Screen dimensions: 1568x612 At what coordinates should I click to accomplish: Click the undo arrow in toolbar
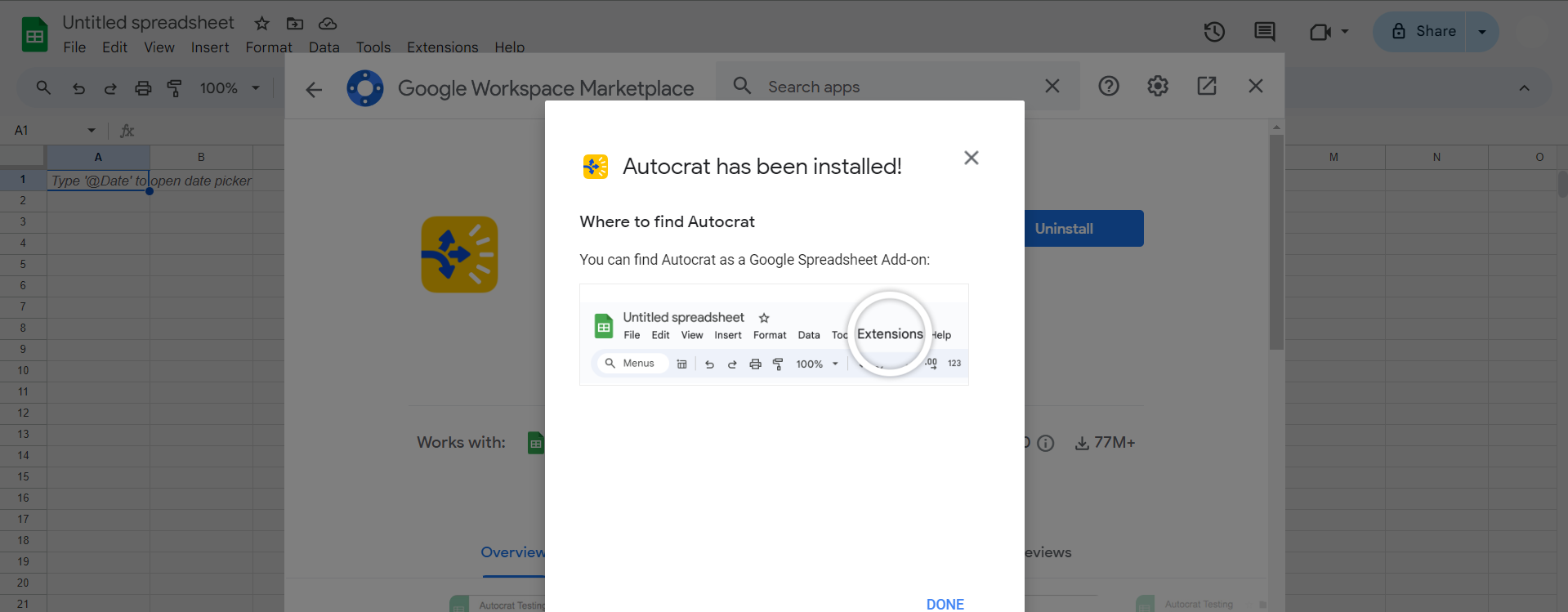tap(78, 88)
